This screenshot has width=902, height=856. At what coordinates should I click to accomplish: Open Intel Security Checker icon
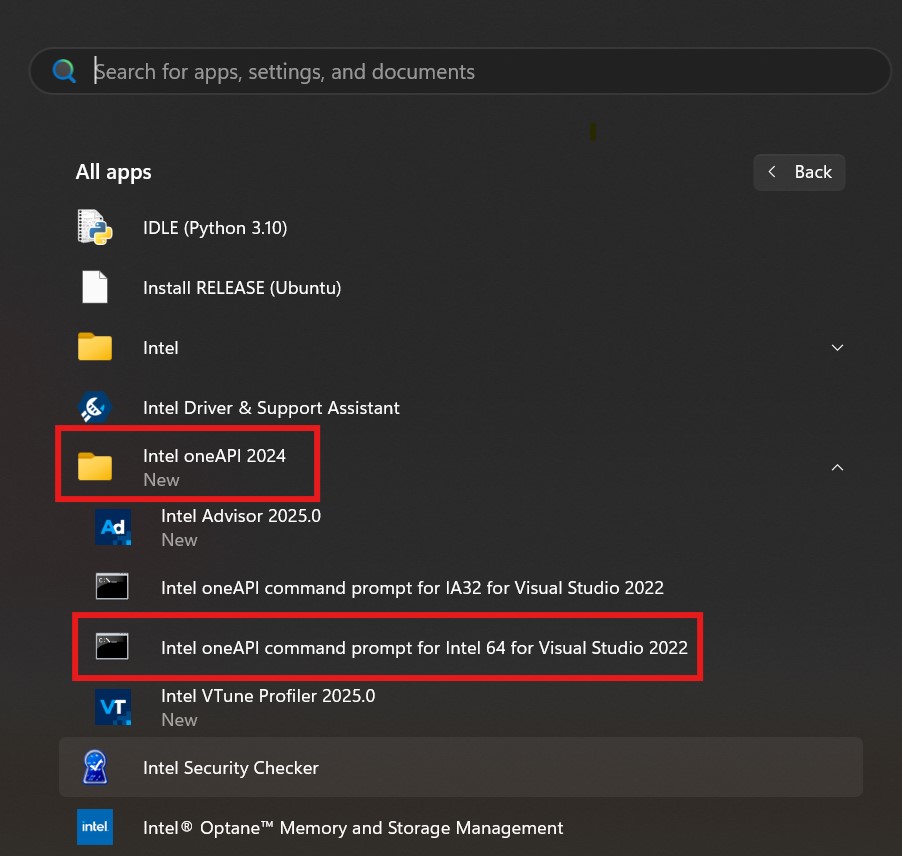coord(95,768)
